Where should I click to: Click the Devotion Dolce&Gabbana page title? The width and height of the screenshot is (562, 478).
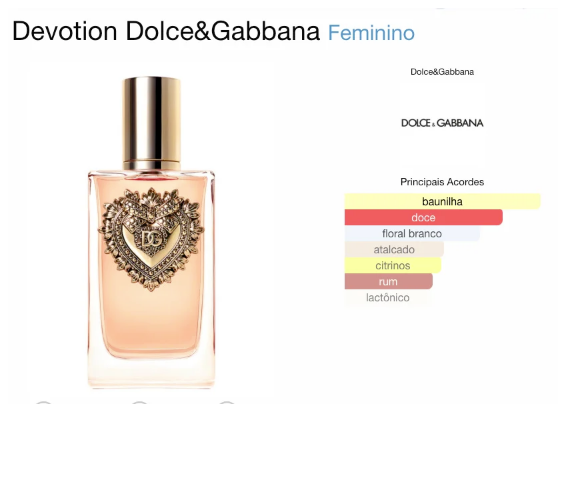pos(166,31)
